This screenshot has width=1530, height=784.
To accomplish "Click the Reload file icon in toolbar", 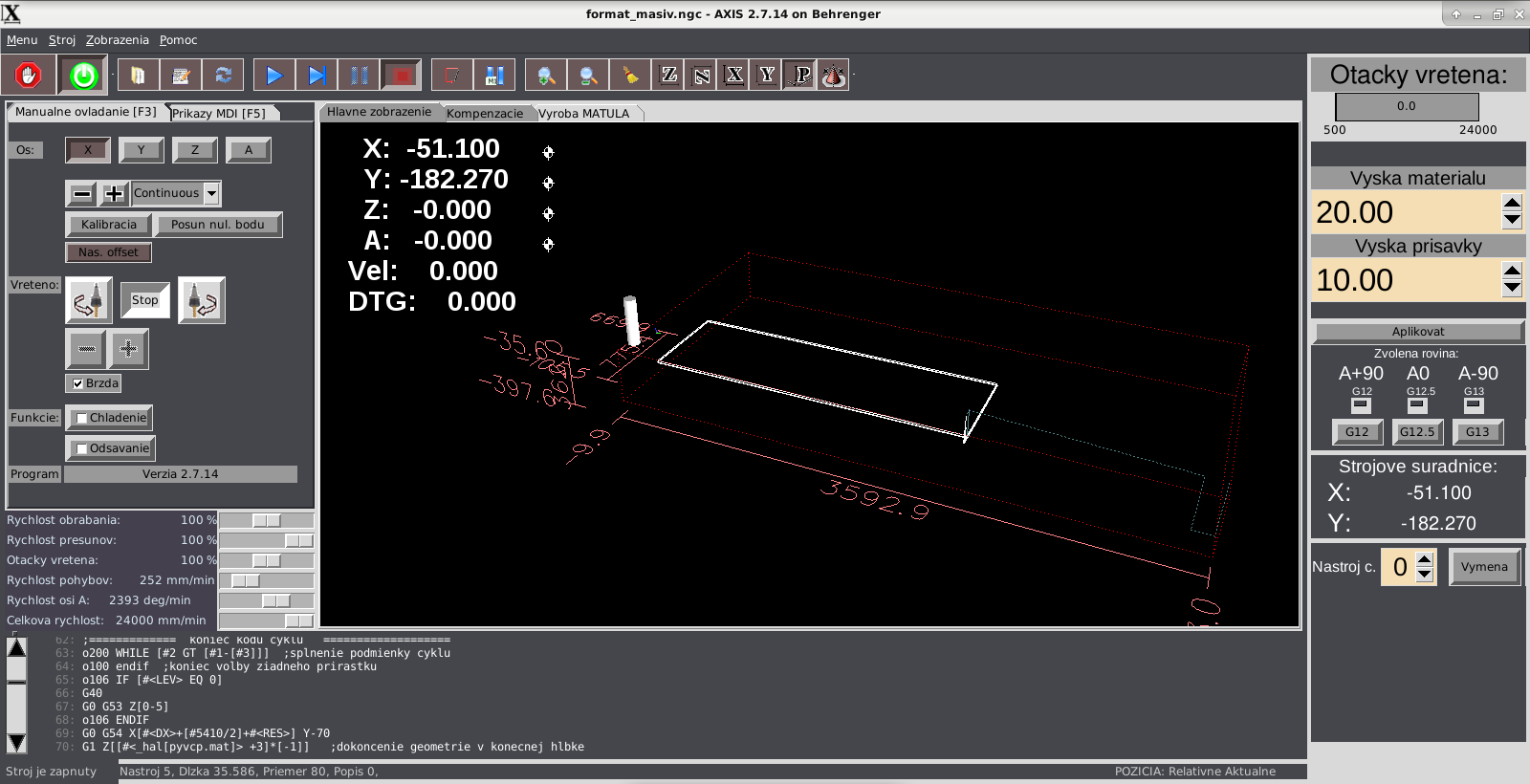I will tap(223, 76).
